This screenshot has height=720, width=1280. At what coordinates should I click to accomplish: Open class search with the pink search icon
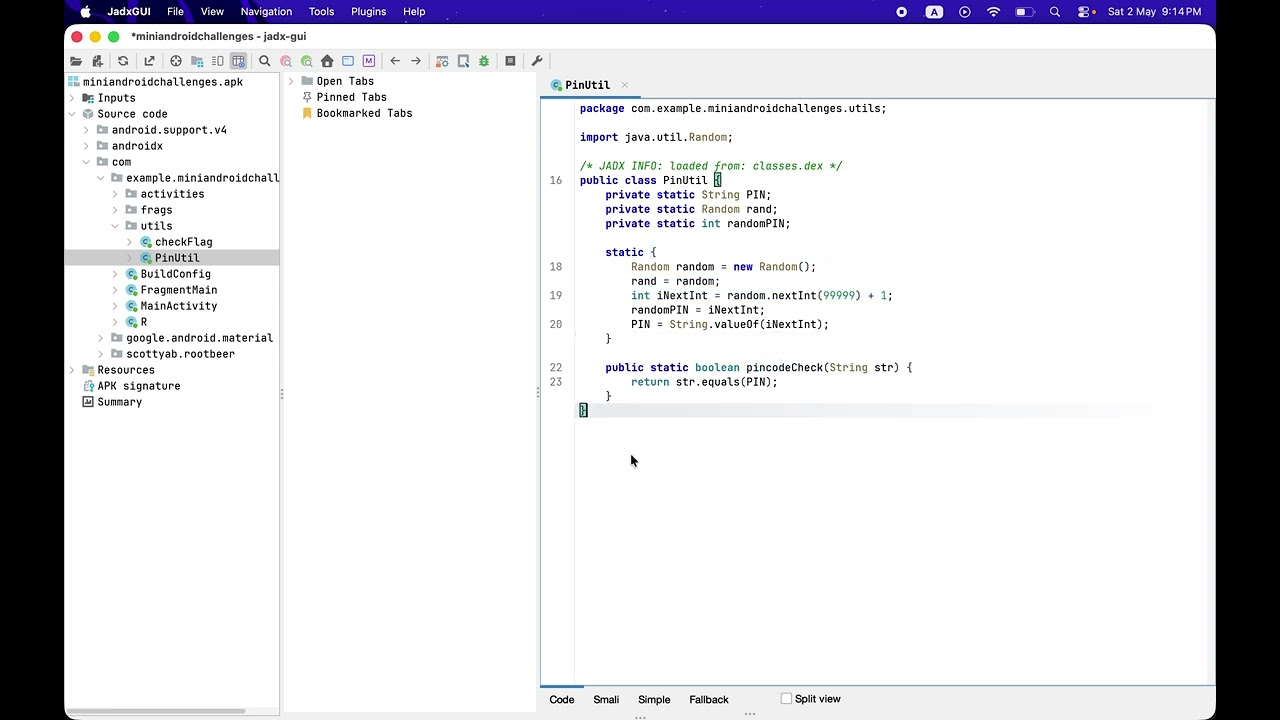point(286,61)
